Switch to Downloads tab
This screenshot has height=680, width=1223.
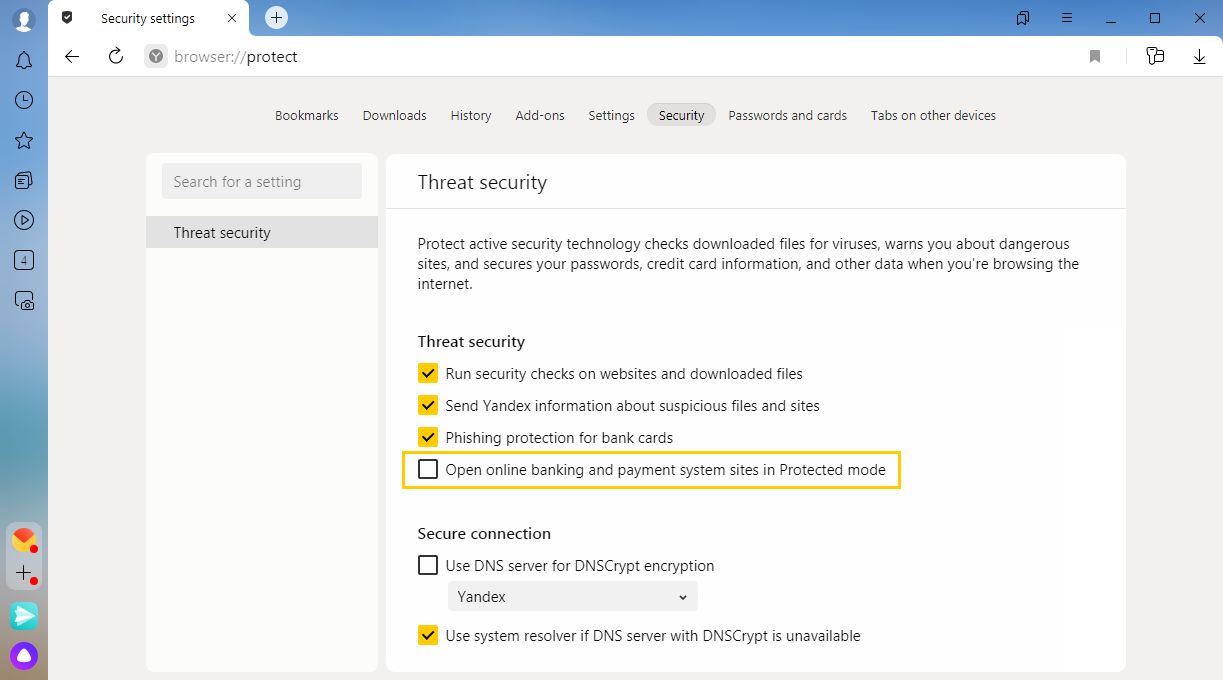click(x=394, y=116)
